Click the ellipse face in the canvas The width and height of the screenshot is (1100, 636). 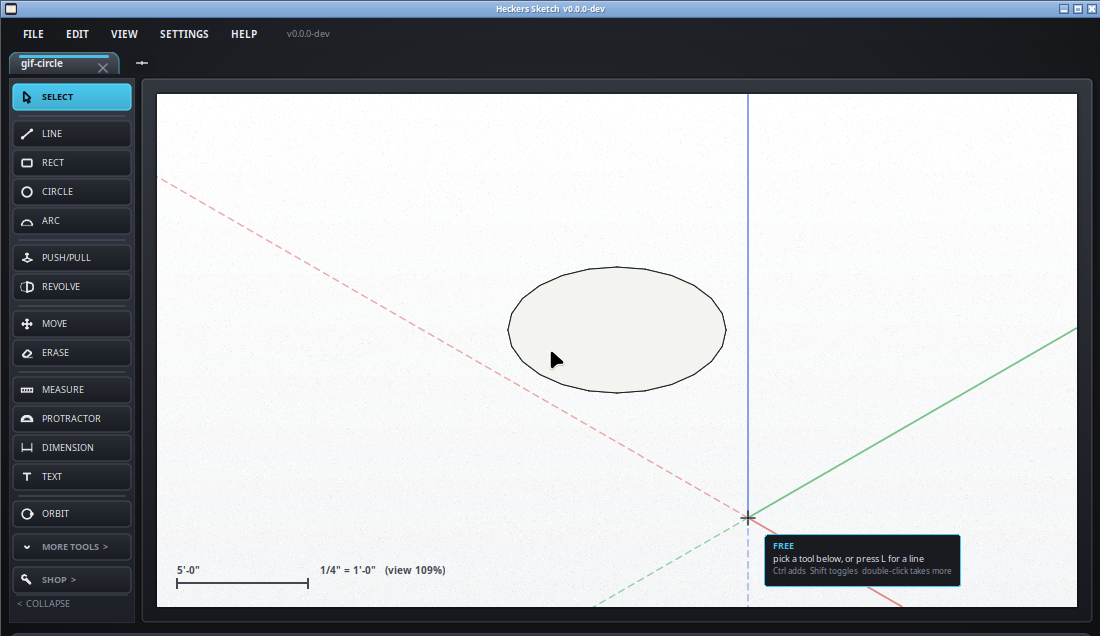[x=617, y=330]
